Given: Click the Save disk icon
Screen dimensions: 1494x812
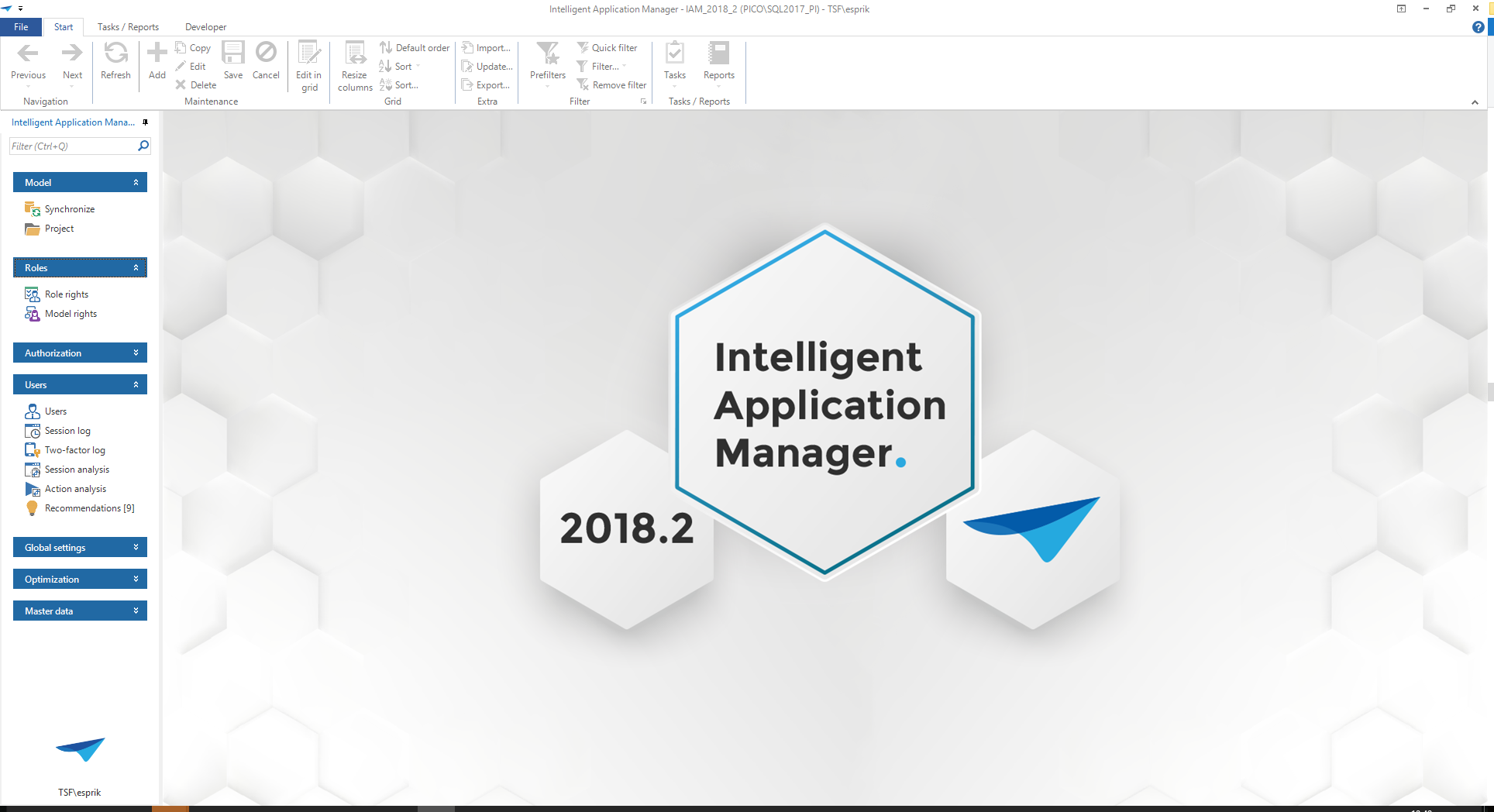Looking at the screenshot, I should coord(232,54).
